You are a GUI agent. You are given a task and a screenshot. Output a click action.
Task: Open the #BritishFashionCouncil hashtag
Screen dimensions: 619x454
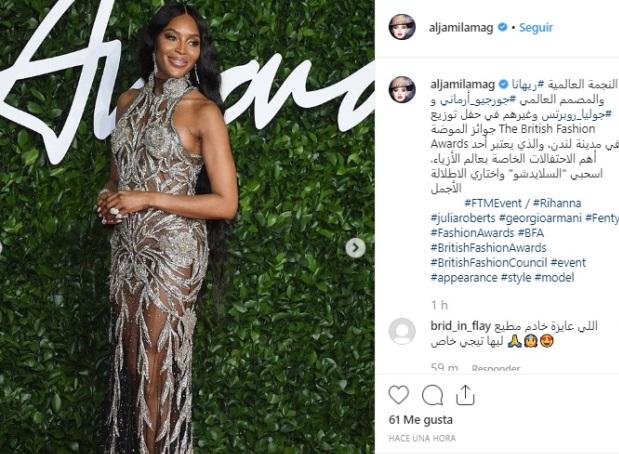[488, 263]
